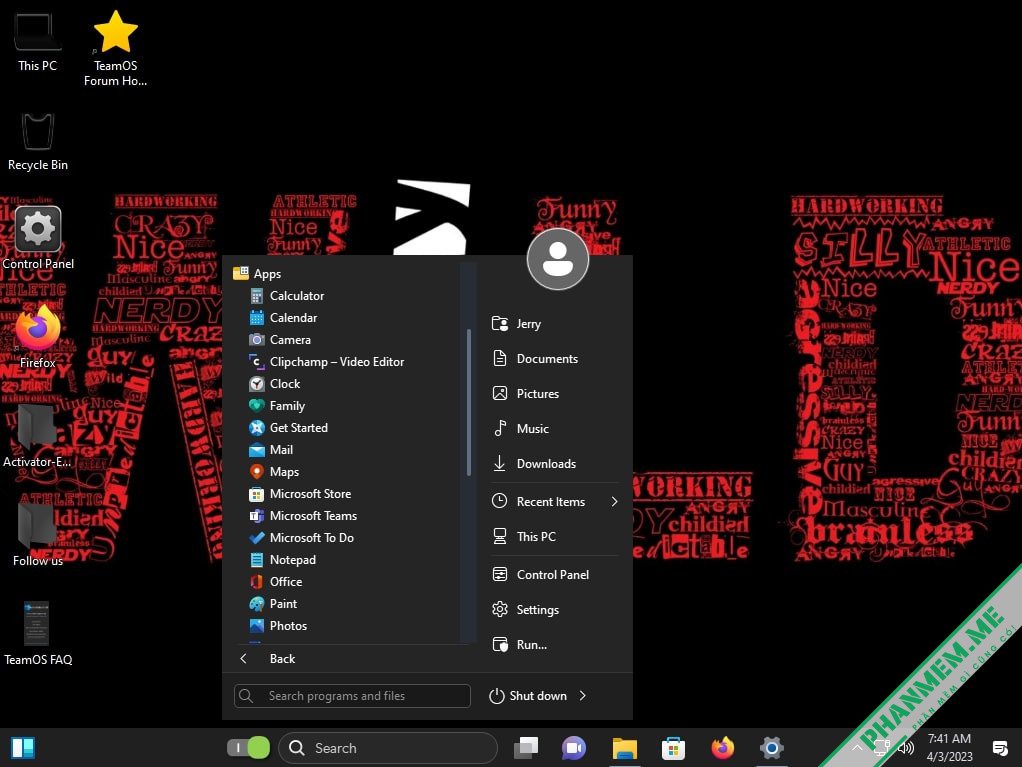Image resolution: width=1022 pixels, height=767 pixels.
Task: Click the taskbar Search box
Action: tap(388, 747)
